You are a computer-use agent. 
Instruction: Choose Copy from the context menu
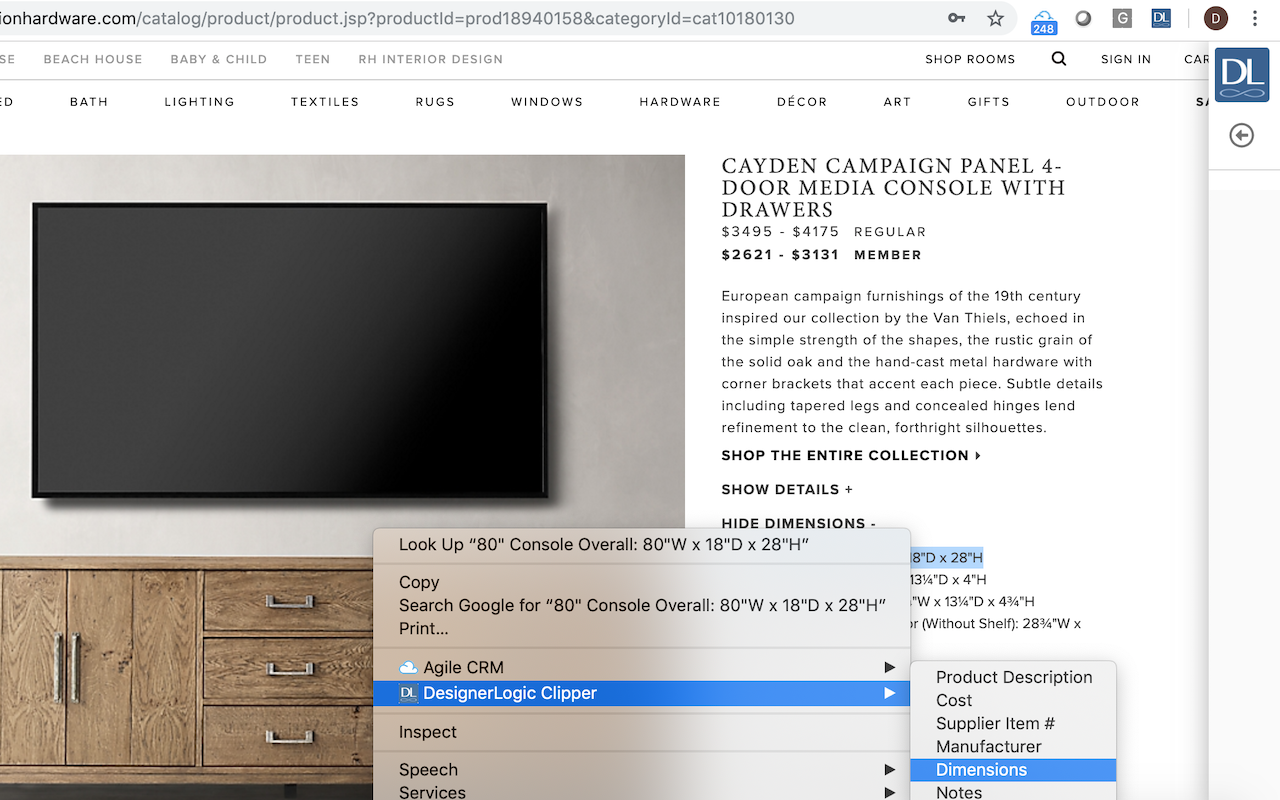pos(641,582)
